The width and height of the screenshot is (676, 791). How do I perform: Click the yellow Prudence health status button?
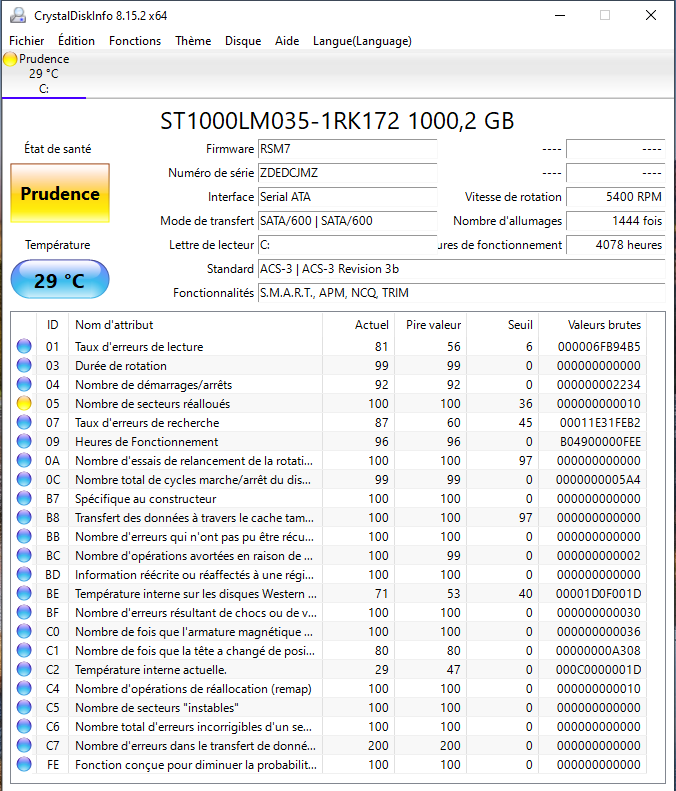click(60, 194)
